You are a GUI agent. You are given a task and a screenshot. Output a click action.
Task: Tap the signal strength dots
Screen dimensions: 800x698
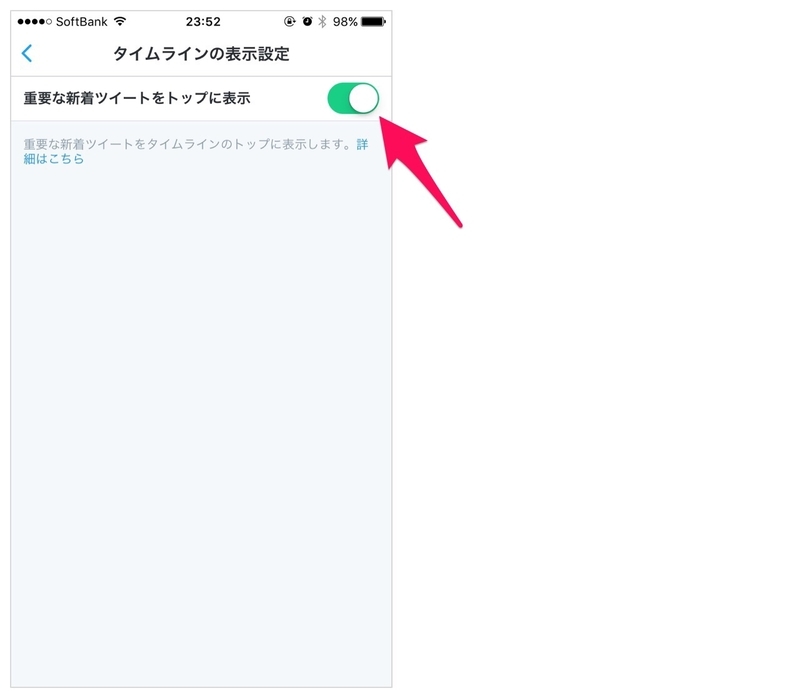(34, 22)
